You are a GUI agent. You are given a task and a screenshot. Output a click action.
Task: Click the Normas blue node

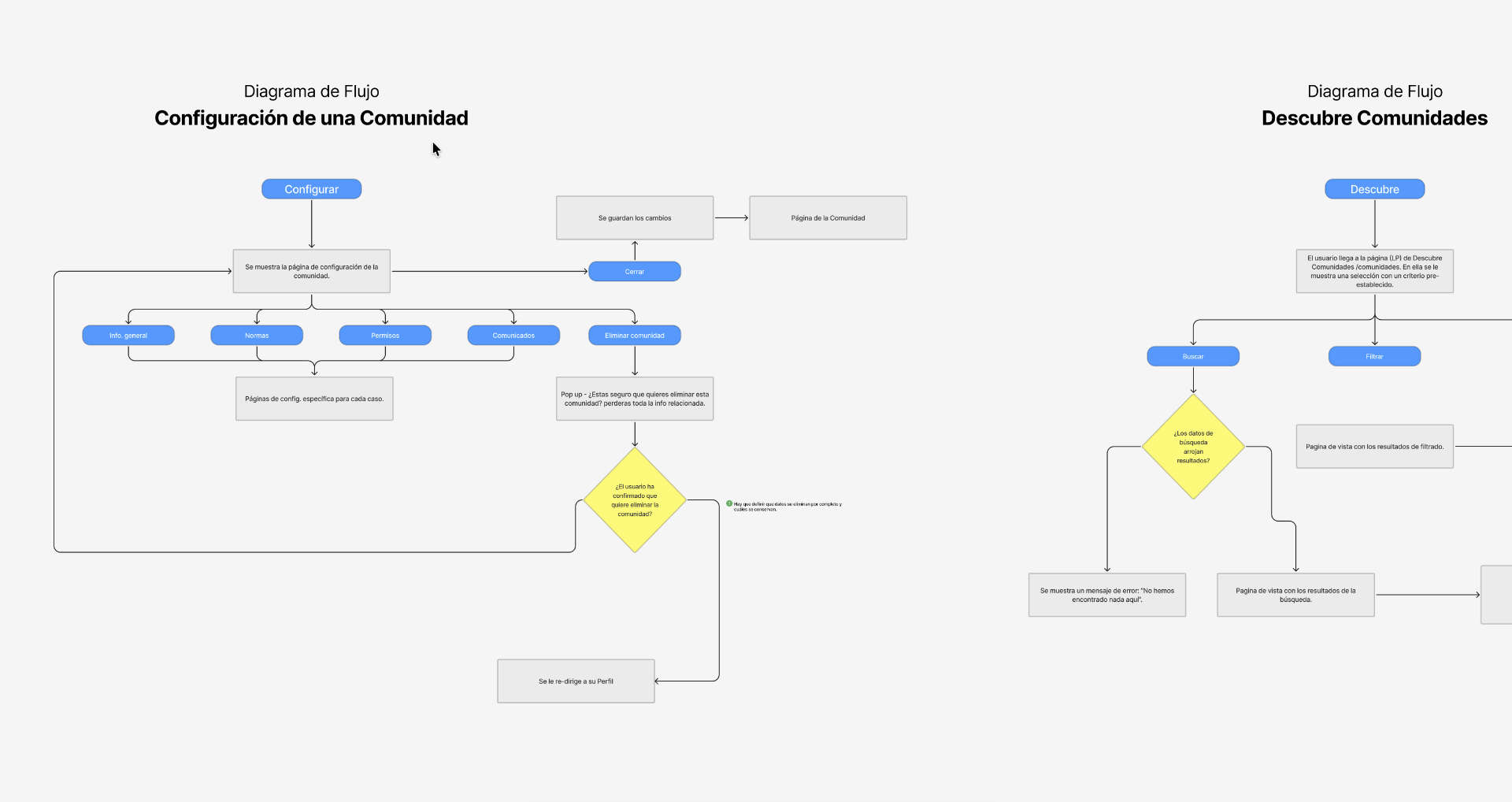point(257,336)
